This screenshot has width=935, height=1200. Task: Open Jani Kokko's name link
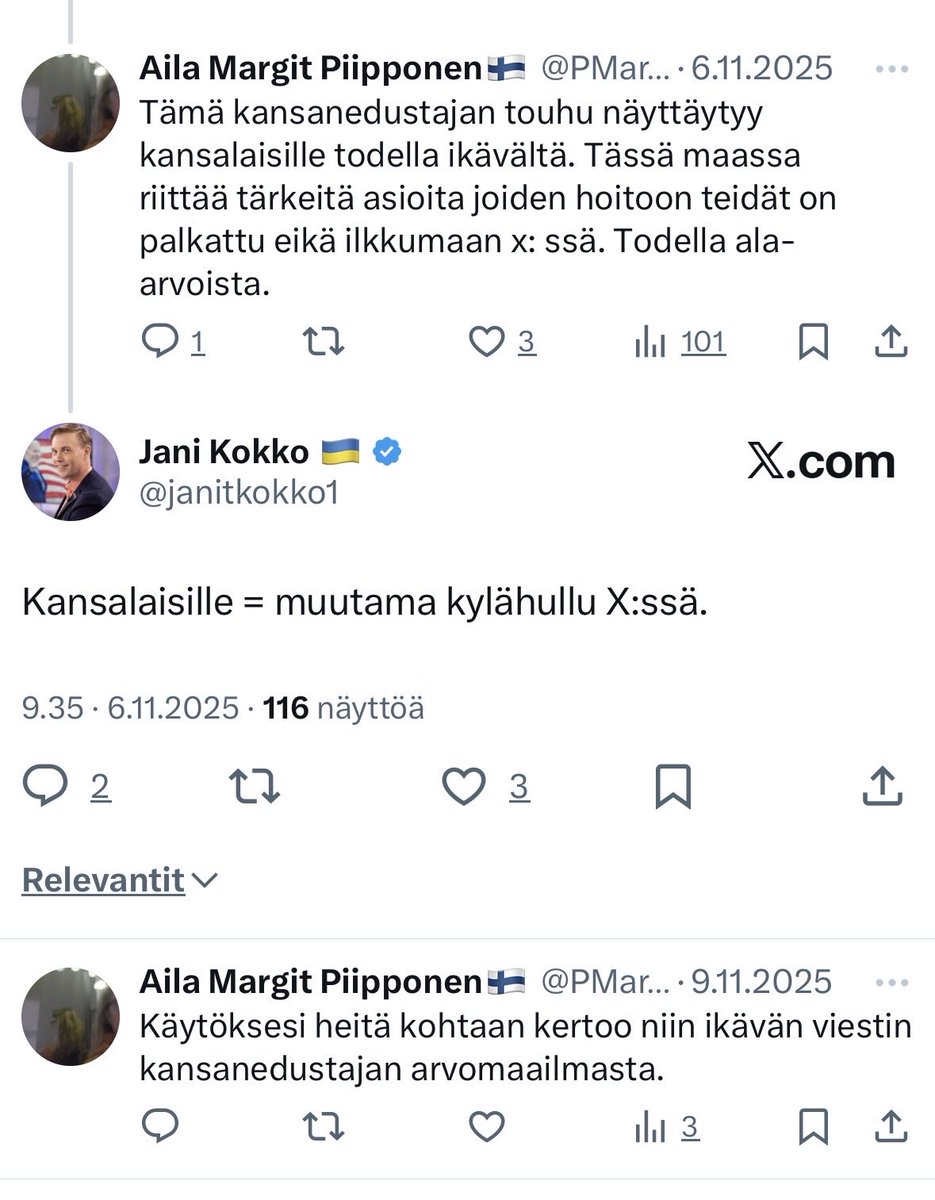tap(224, 452)
